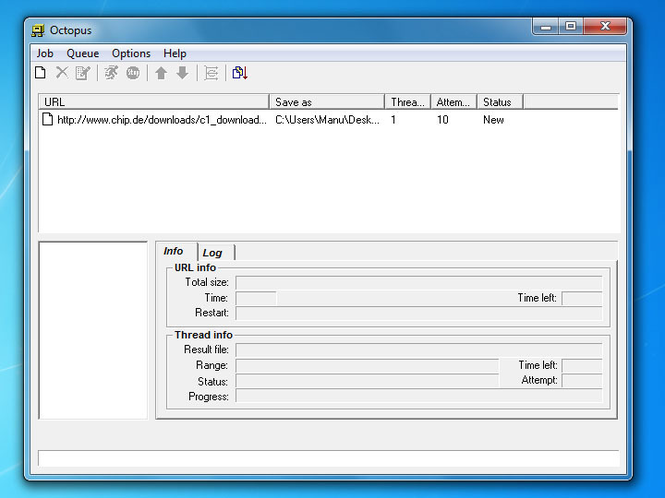Click the Attempt field

[582, 380]
